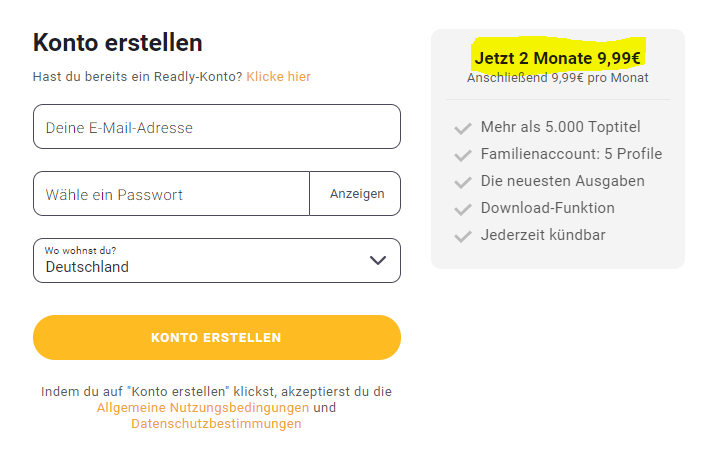The width and height of the screenshot is (708, 451).
Task: Click the Konto erstellen submit button
Action: [216, 337]
